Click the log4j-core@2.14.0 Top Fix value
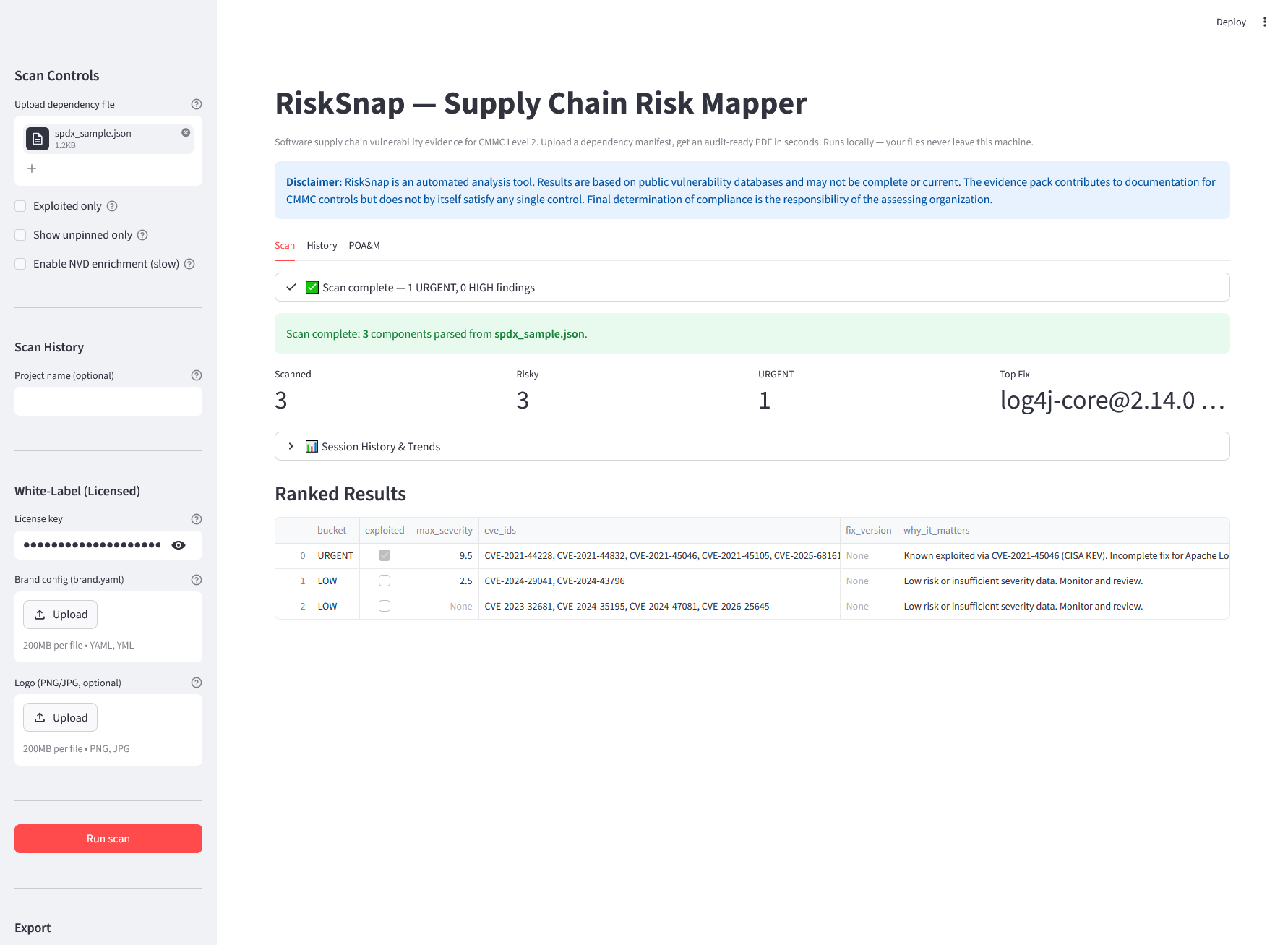 [1112, 400]
